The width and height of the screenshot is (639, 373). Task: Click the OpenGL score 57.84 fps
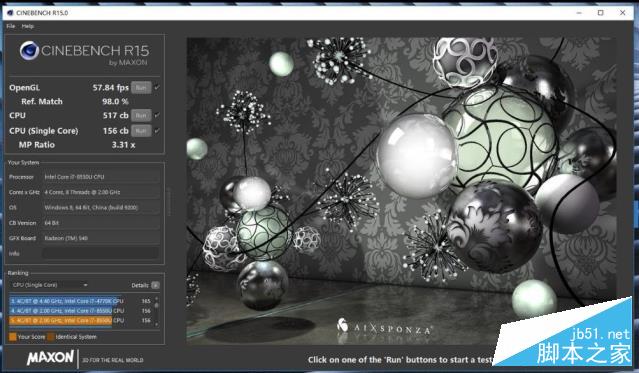pyautogui.click(x=110, y=88)
